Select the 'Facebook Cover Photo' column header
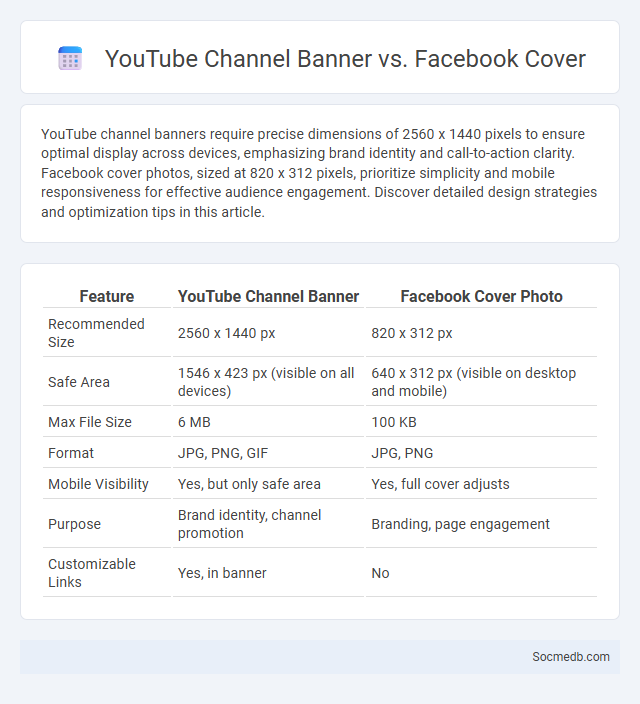This screenshot has width=640, height=704. 481,296
